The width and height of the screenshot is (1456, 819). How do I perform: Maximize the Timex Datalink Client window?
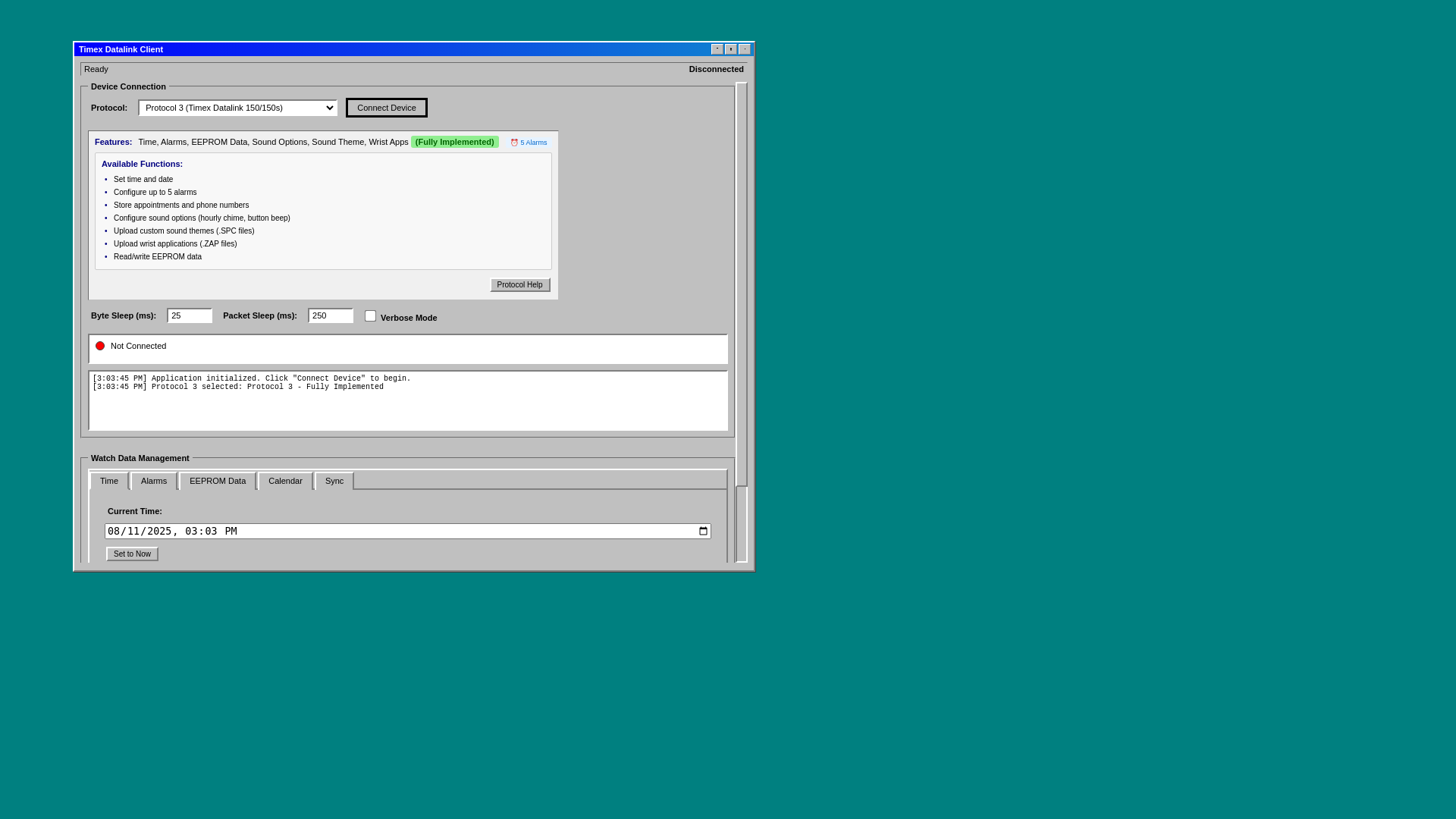click(731, 49)
